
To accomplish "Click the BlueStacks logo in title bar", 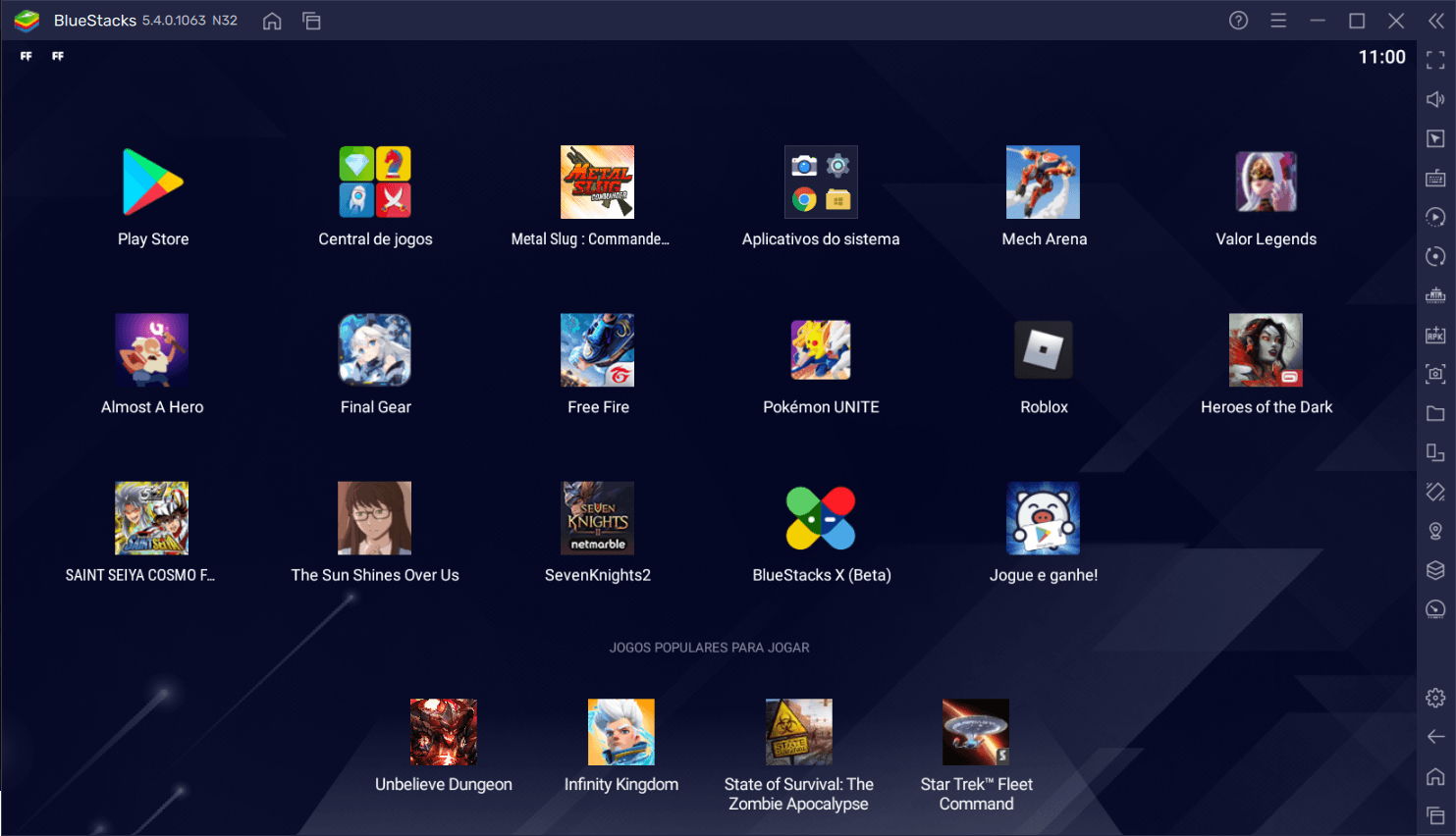I will pos(27,21).
